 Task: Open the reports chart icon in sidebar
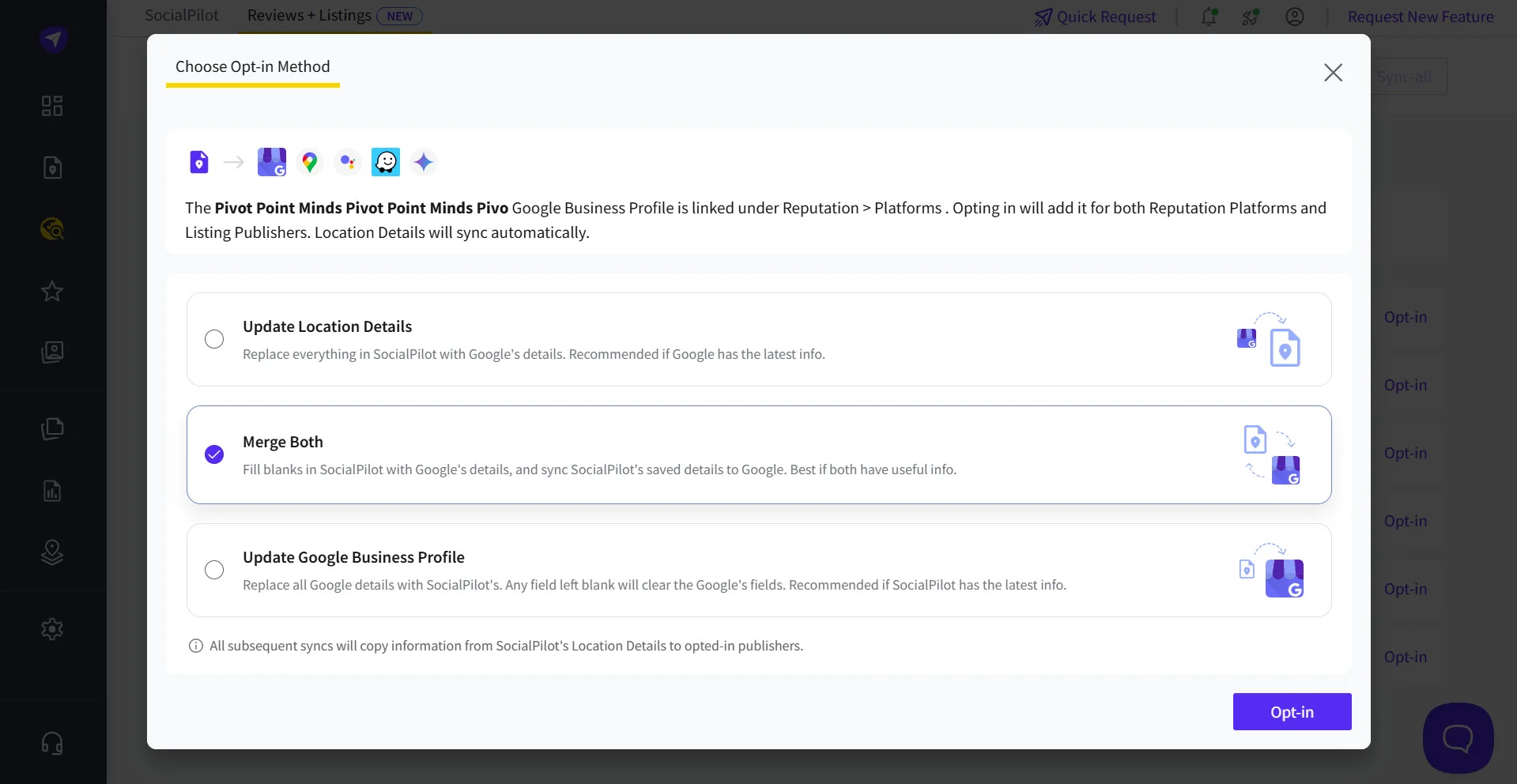click(52, 491)
